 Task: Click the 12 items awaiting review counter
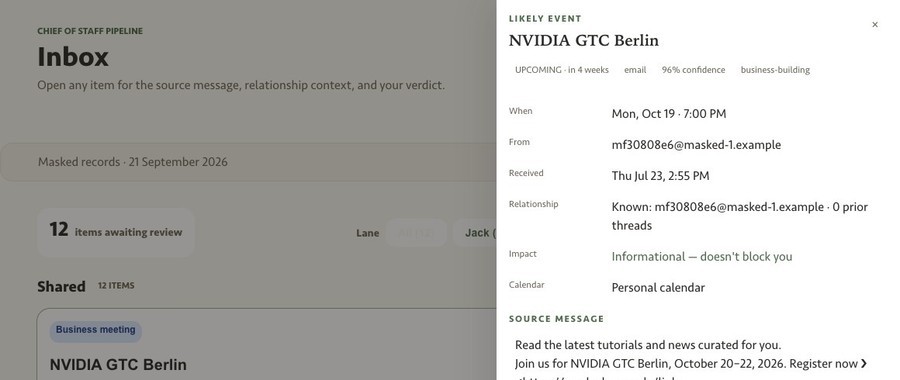tap(116, 232)
